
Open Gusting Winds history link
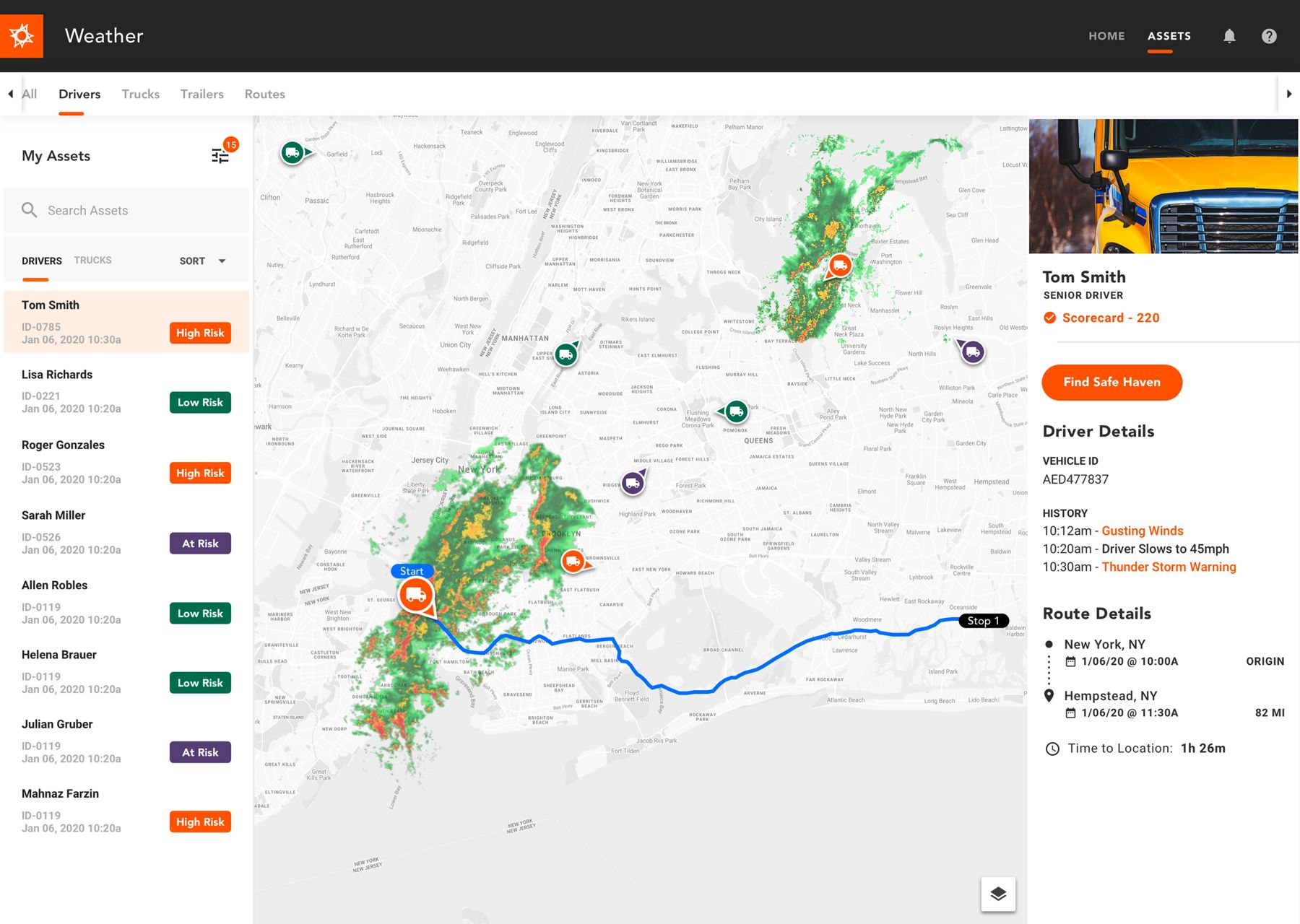tap(1143, 531)
